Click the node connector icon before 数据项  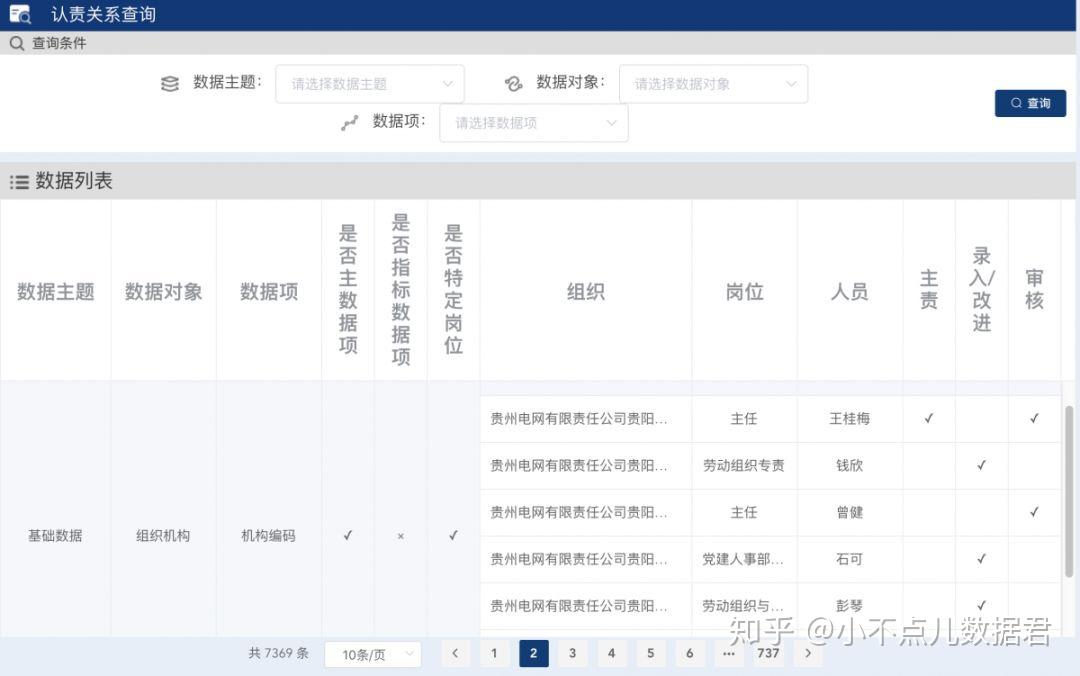348,122
